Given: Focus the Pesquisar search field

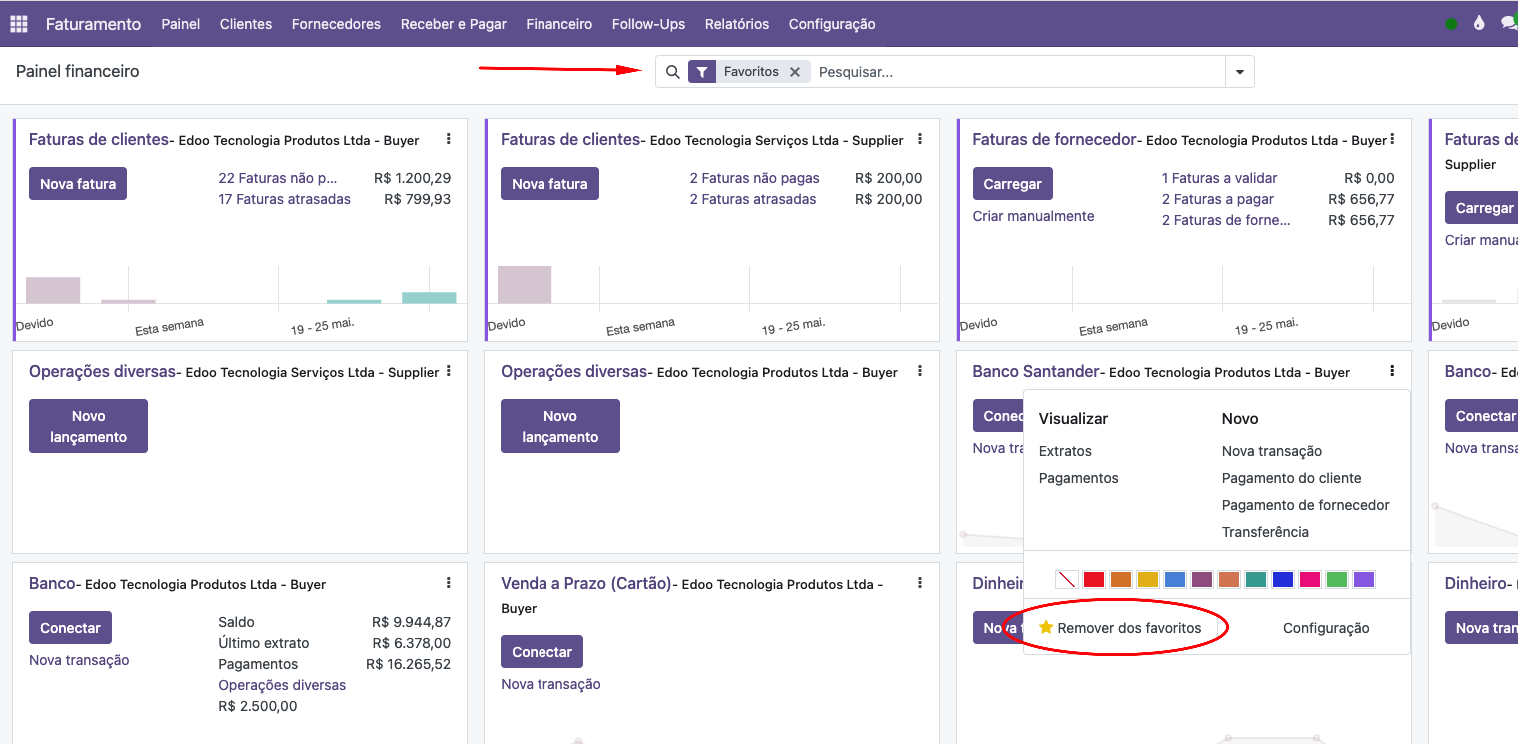Looking at the screenshot, I should [x=1018, y=72].
